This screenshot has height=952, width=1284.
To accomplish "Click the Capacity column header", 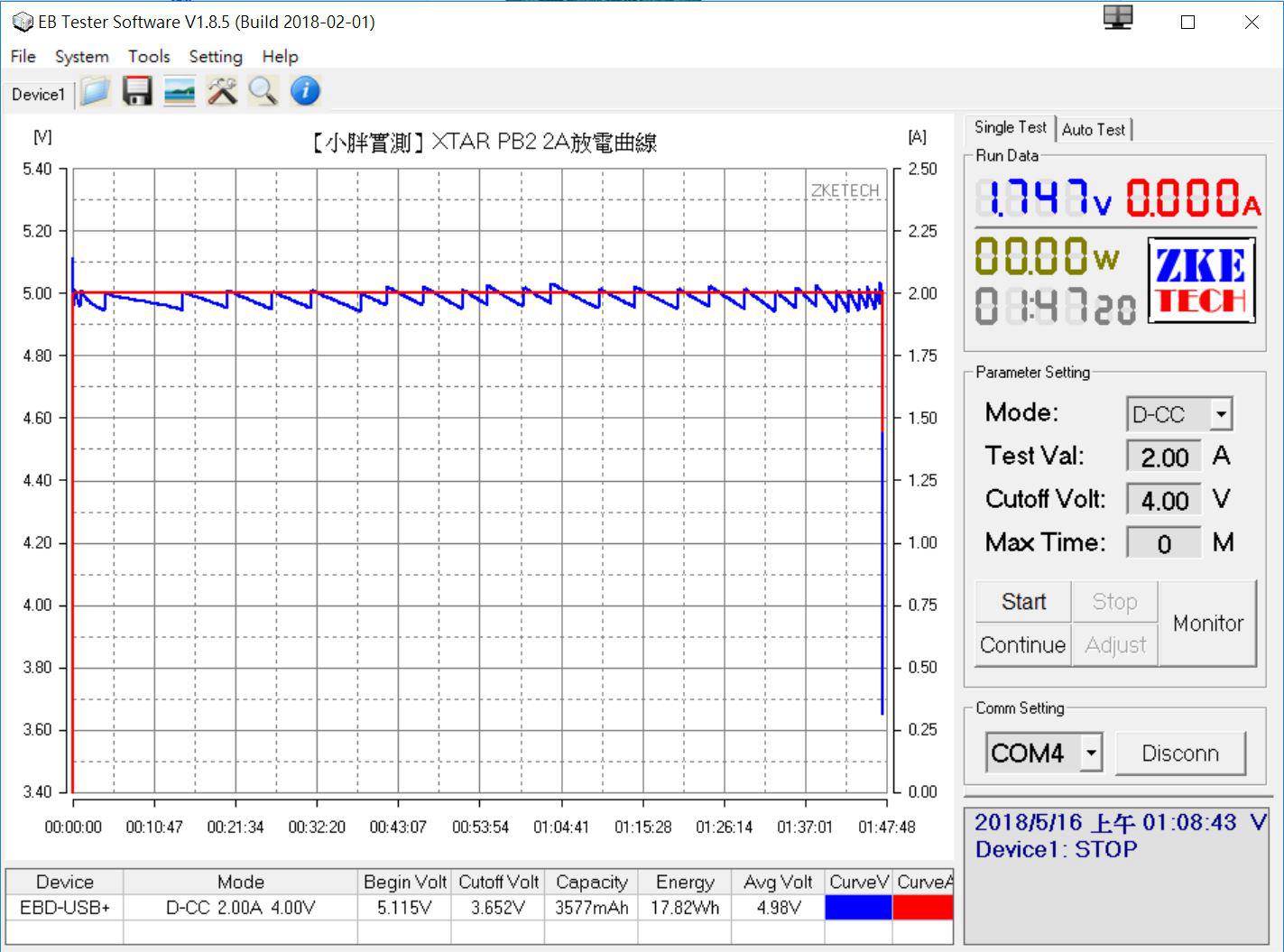I will click(592, 882).
